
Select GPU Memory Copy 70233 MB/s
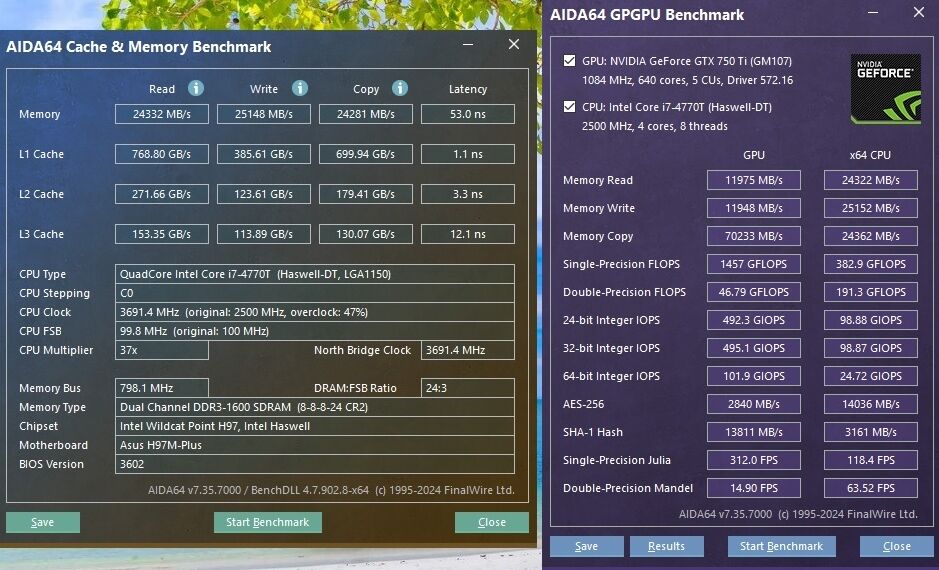753,236
